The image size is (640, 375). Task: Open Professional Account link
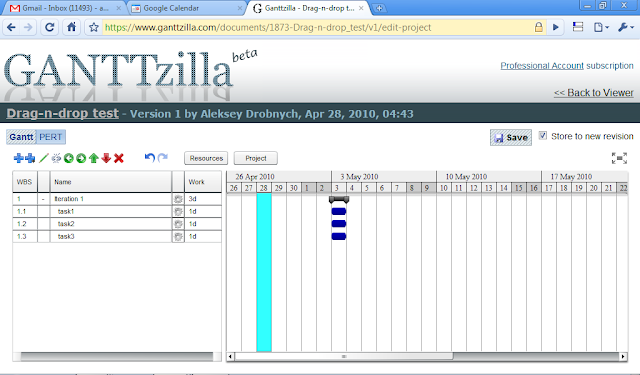point(542,66)
